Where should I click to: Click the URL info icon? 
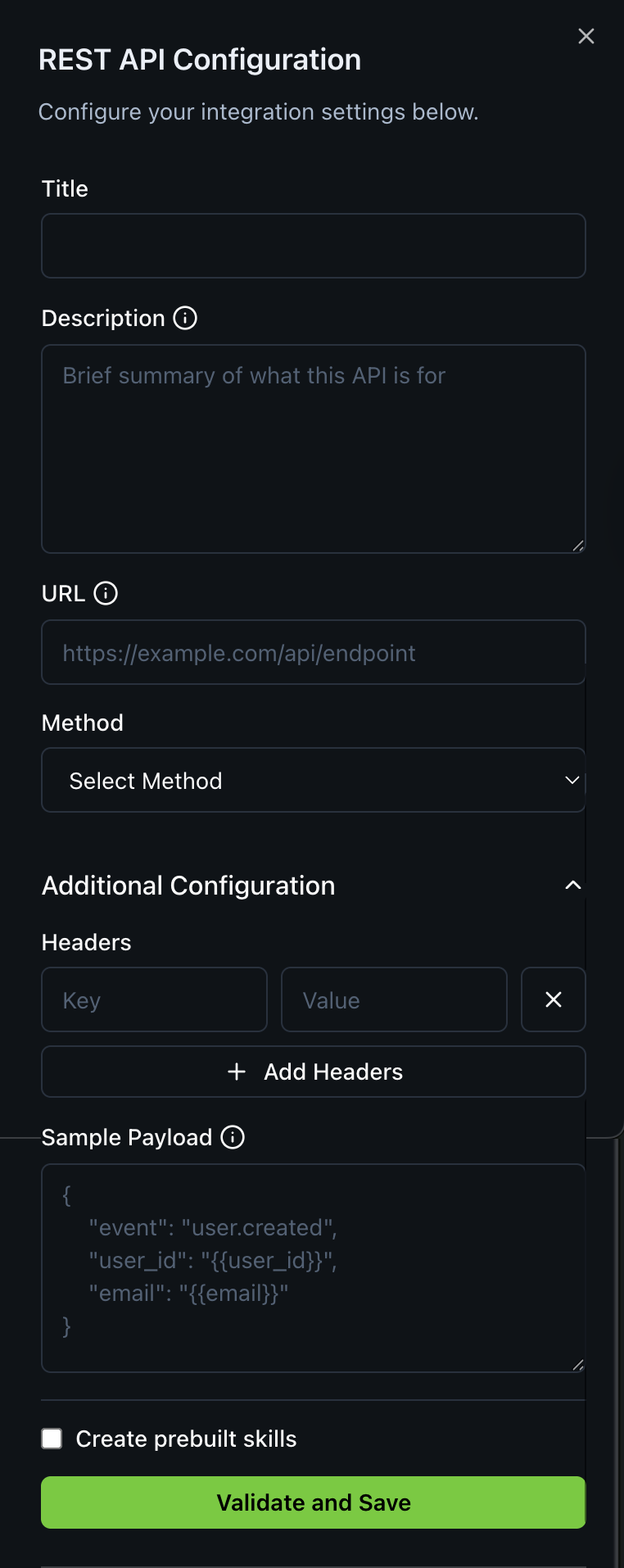[106, 593]
